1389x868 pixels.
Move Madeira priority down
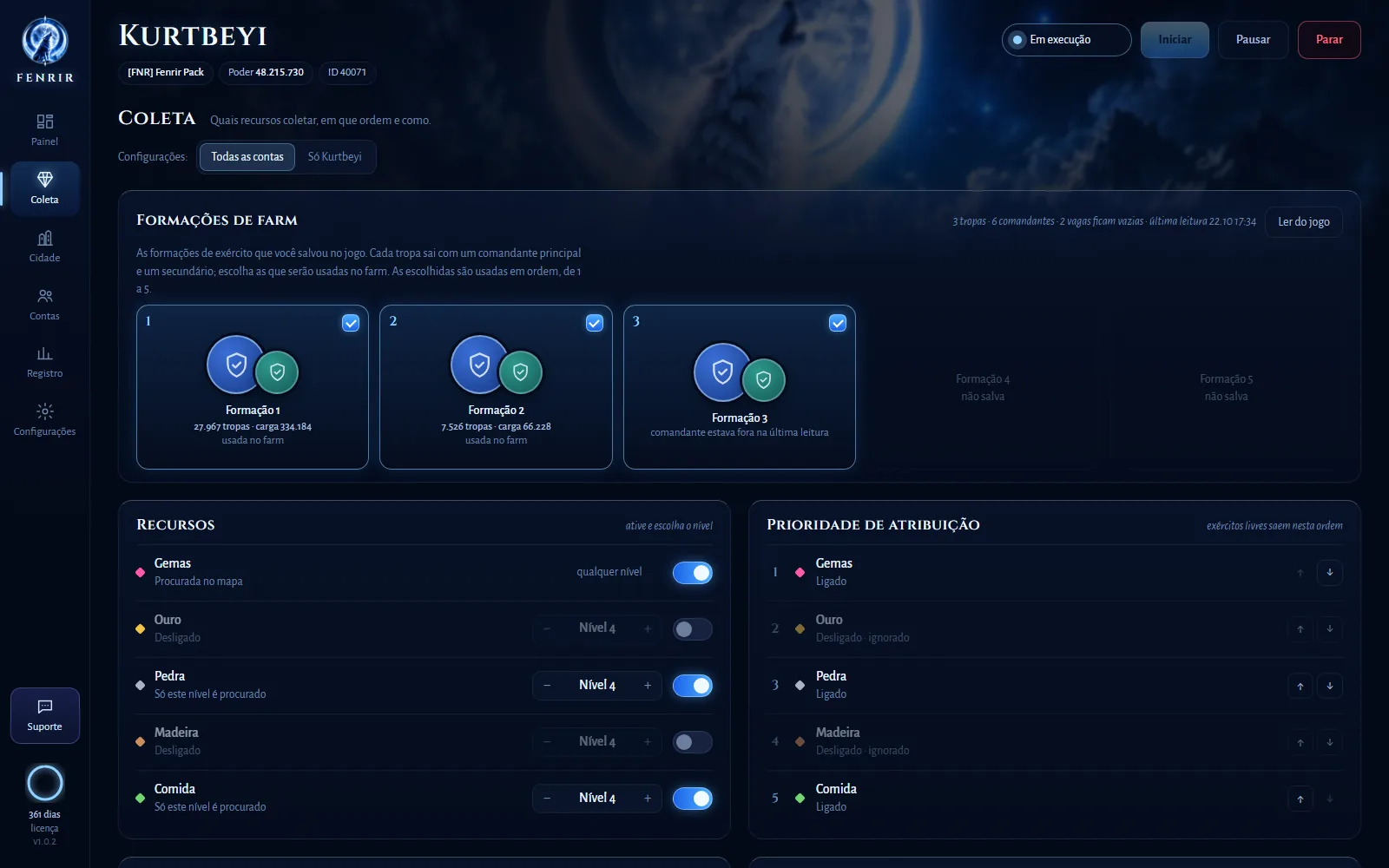click(1329, 742)
